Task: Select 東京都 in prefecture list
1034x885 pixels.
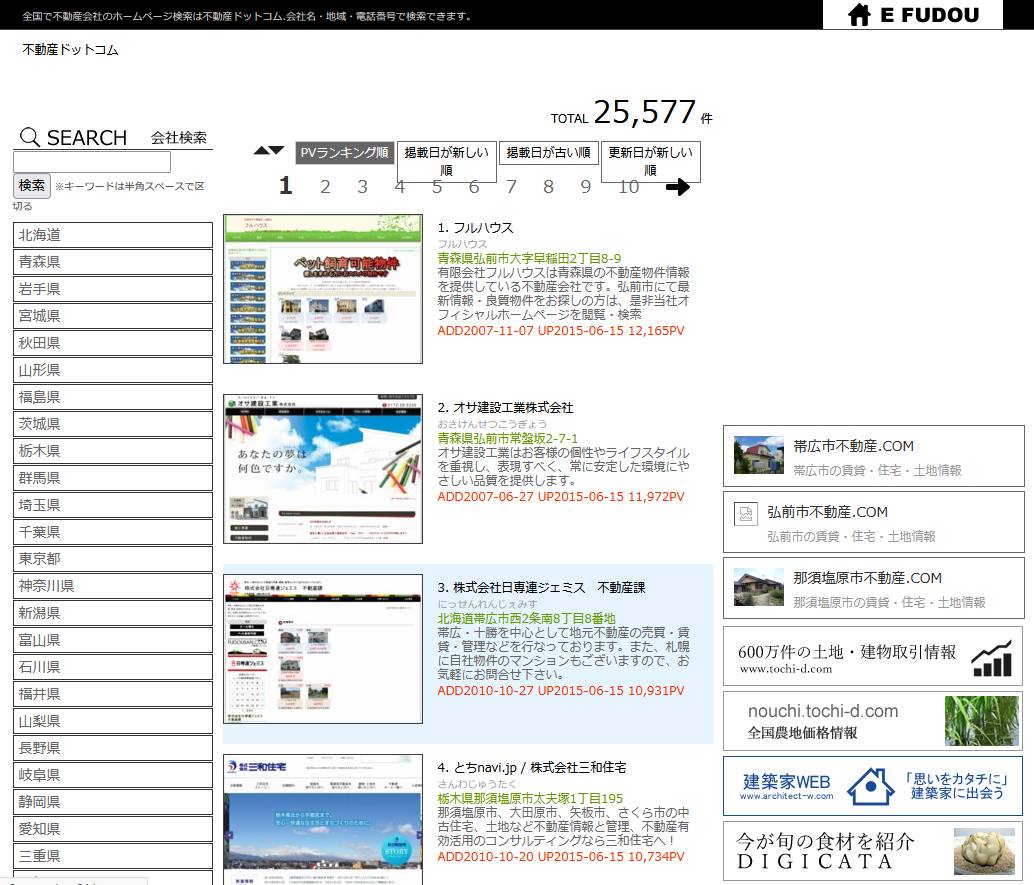Action: coord(113,559)
